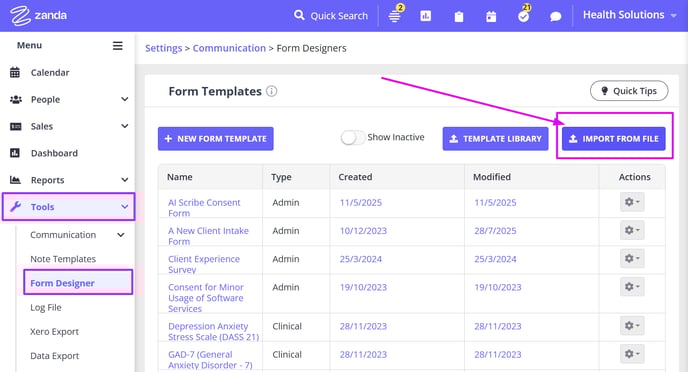Open the Health Solutions account dropdown
This screenshot has height=372, width=688.
pos(630,15)
